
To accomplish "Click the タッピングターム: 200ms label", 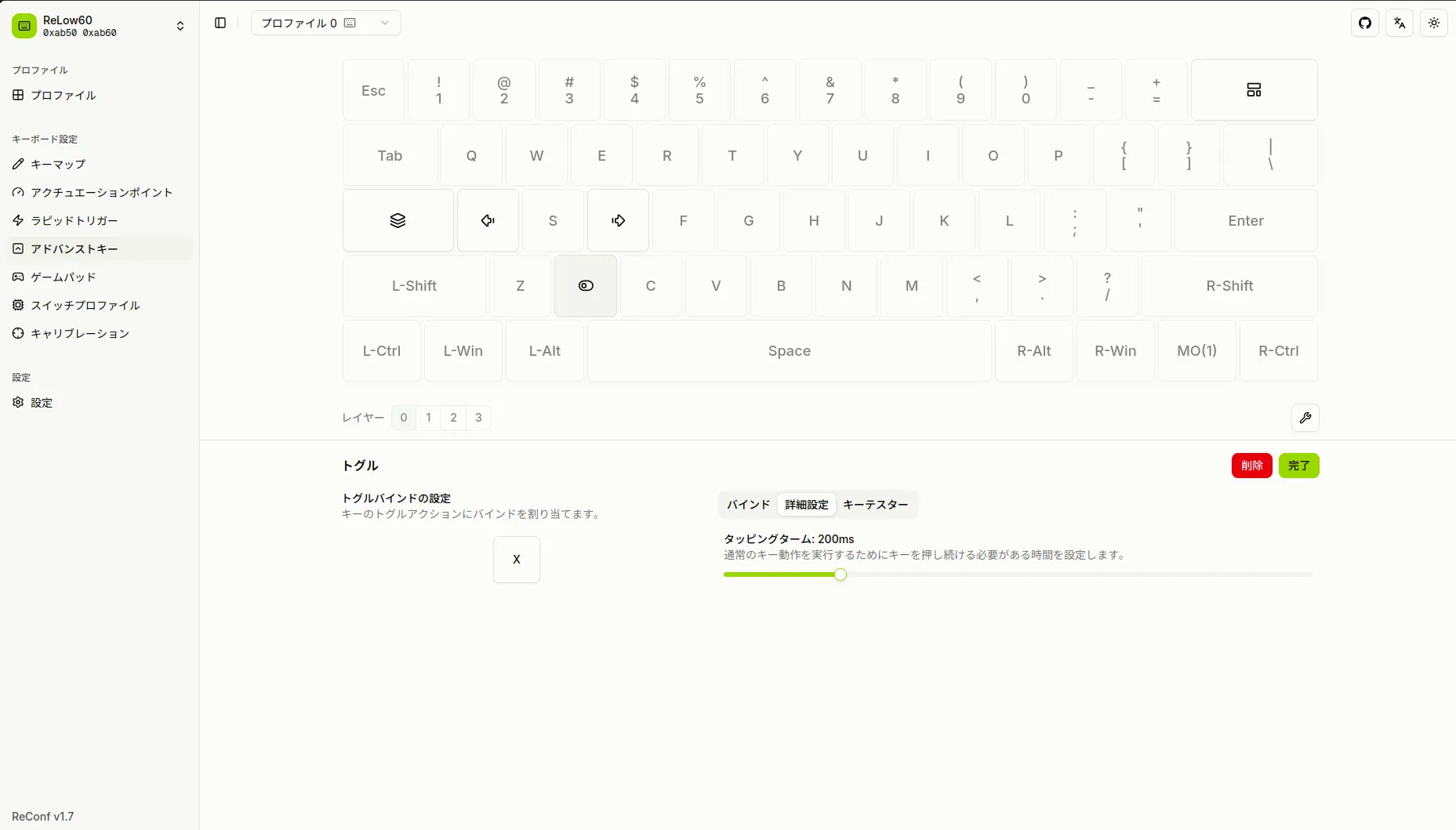I will click(x=789, y=539).
